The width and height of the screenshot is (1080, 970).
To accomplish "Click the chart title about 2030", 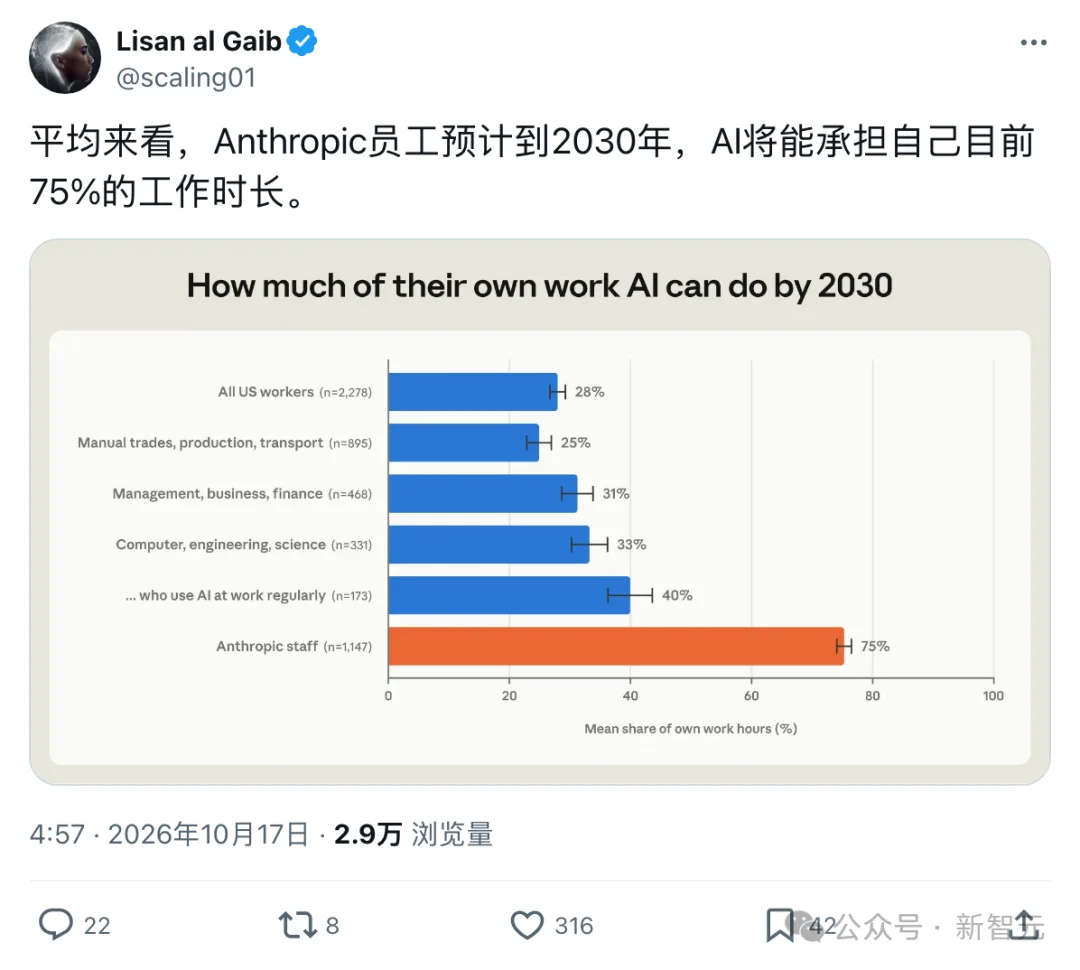I will pyautogui.click(x=540, y=285).
